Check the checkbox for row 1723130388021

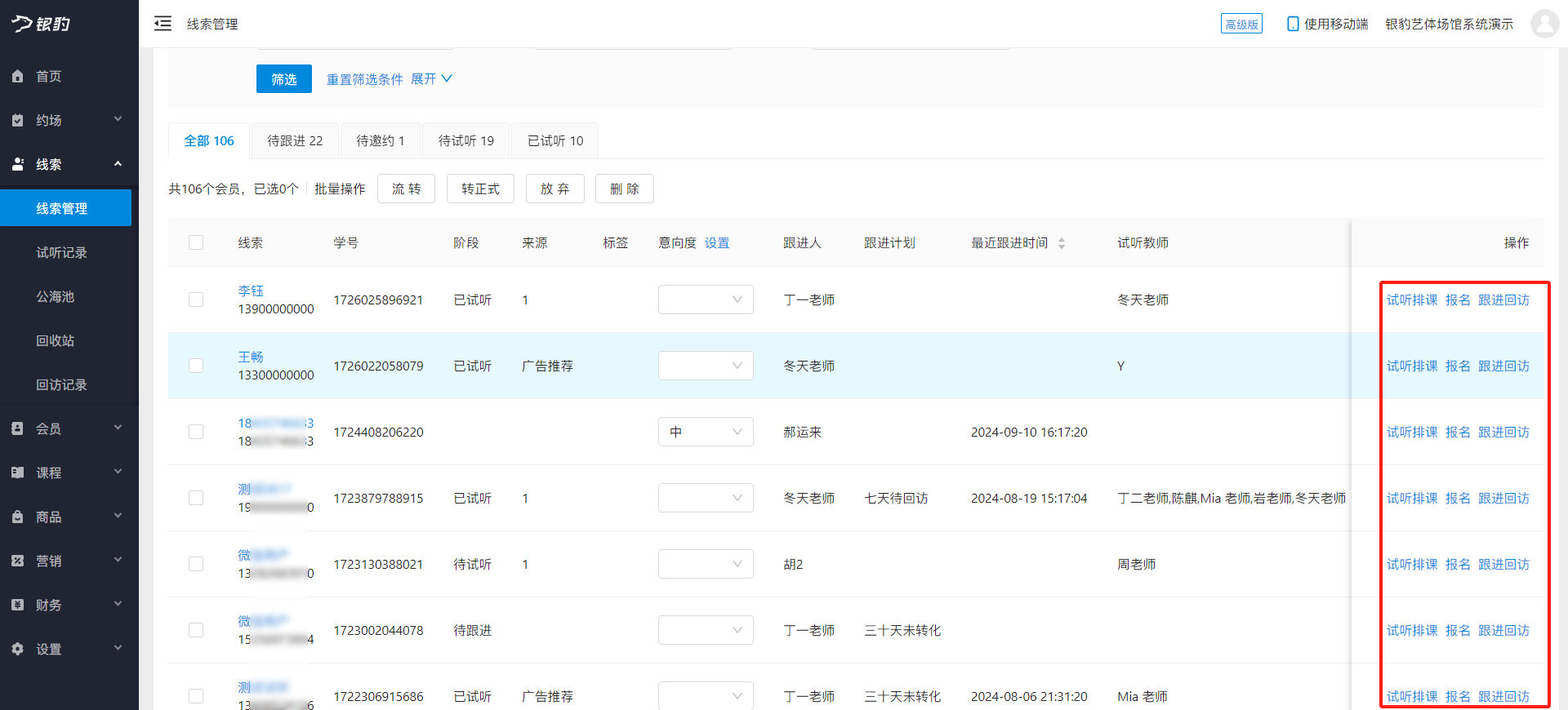pyautogui.click(x=196, y=564)
